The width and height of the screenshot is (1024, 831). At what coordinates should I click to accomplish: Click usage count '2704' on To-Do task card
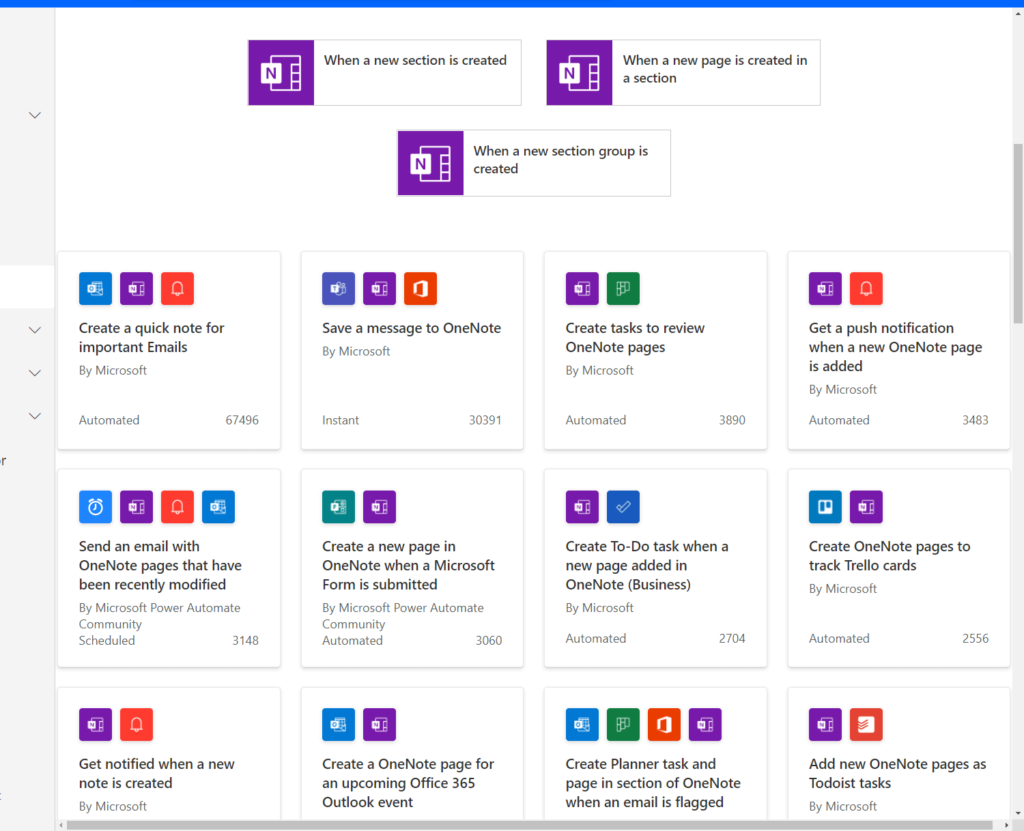coord(732,638)
